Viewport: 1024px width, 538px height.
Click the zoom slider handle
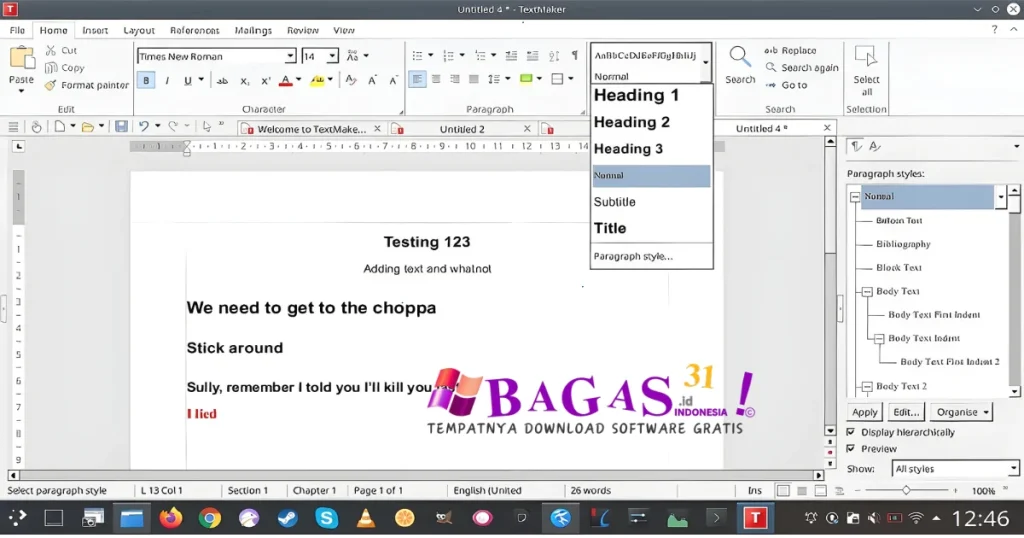(x=906, y=490)
